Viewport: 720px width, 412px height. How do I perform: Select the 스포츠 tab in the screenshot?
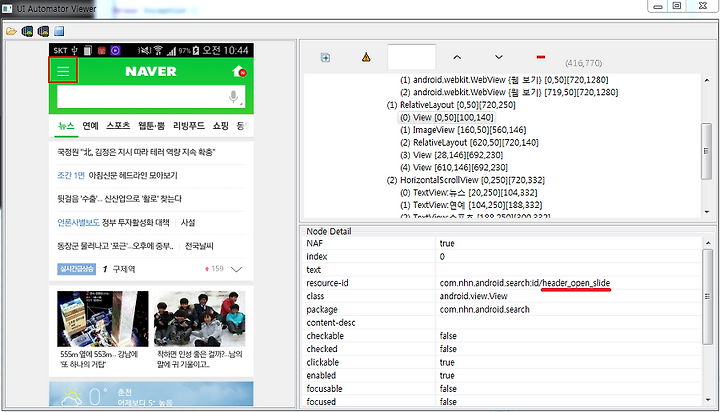tap(118, 126)
